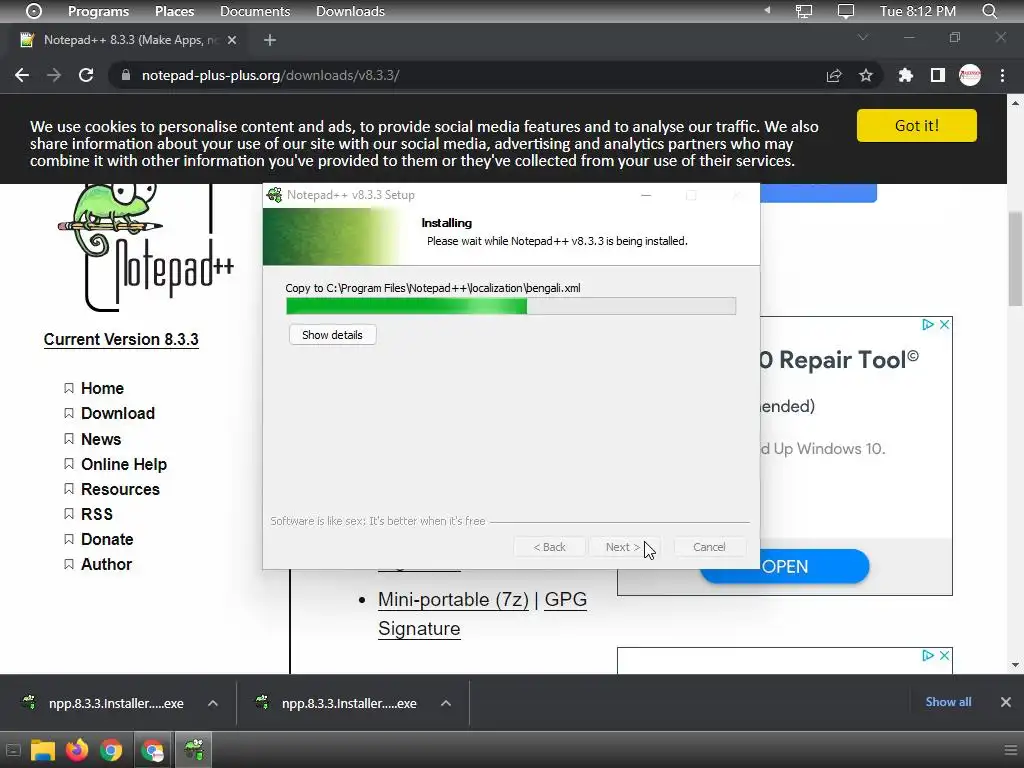The width and height of the screenshot is (1024, 768).
Task: Reload the Notepad++ download page
Action: click(x=86, y=75)
